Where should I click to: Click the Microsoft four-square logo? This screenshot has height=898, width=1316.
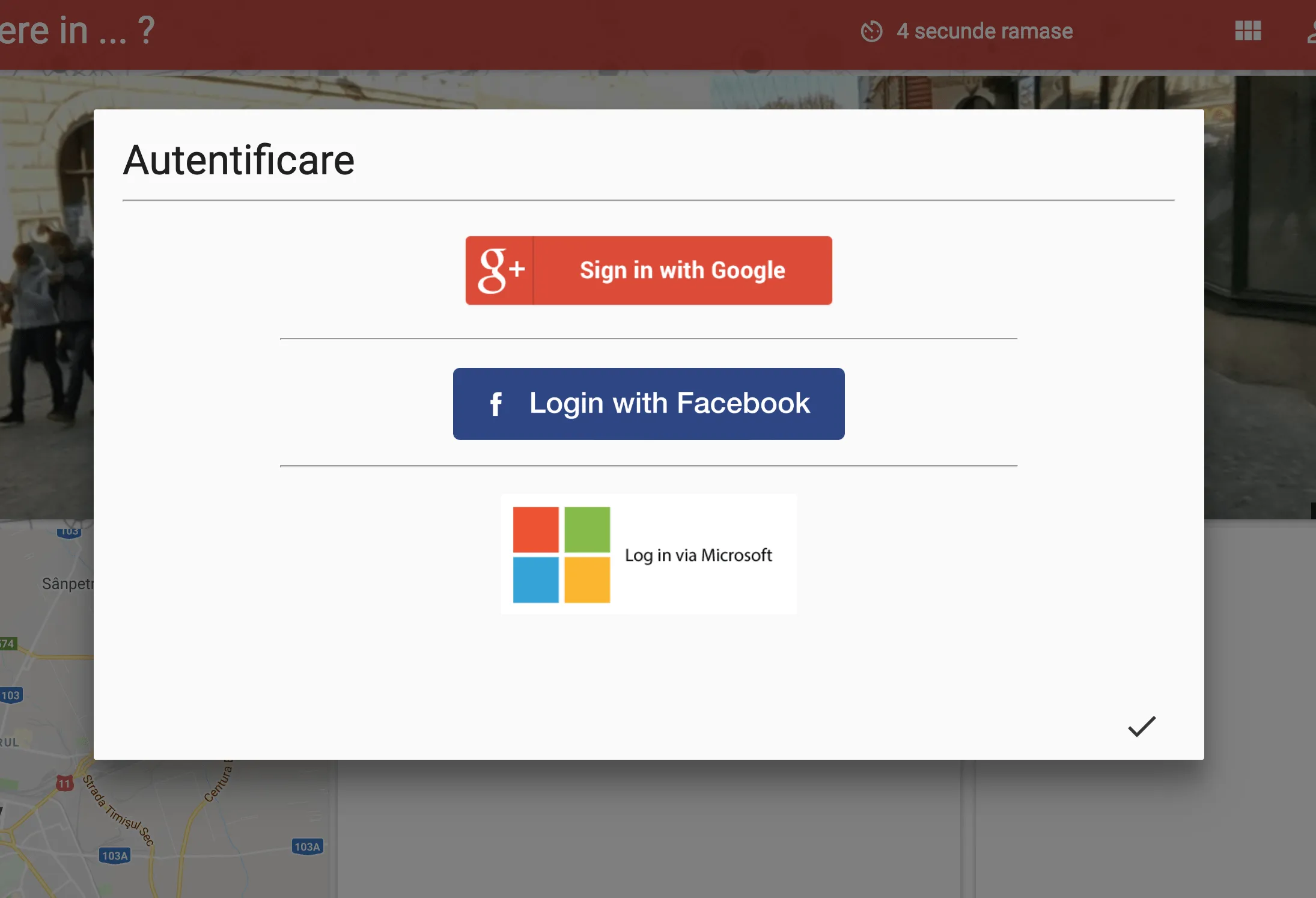561,554
